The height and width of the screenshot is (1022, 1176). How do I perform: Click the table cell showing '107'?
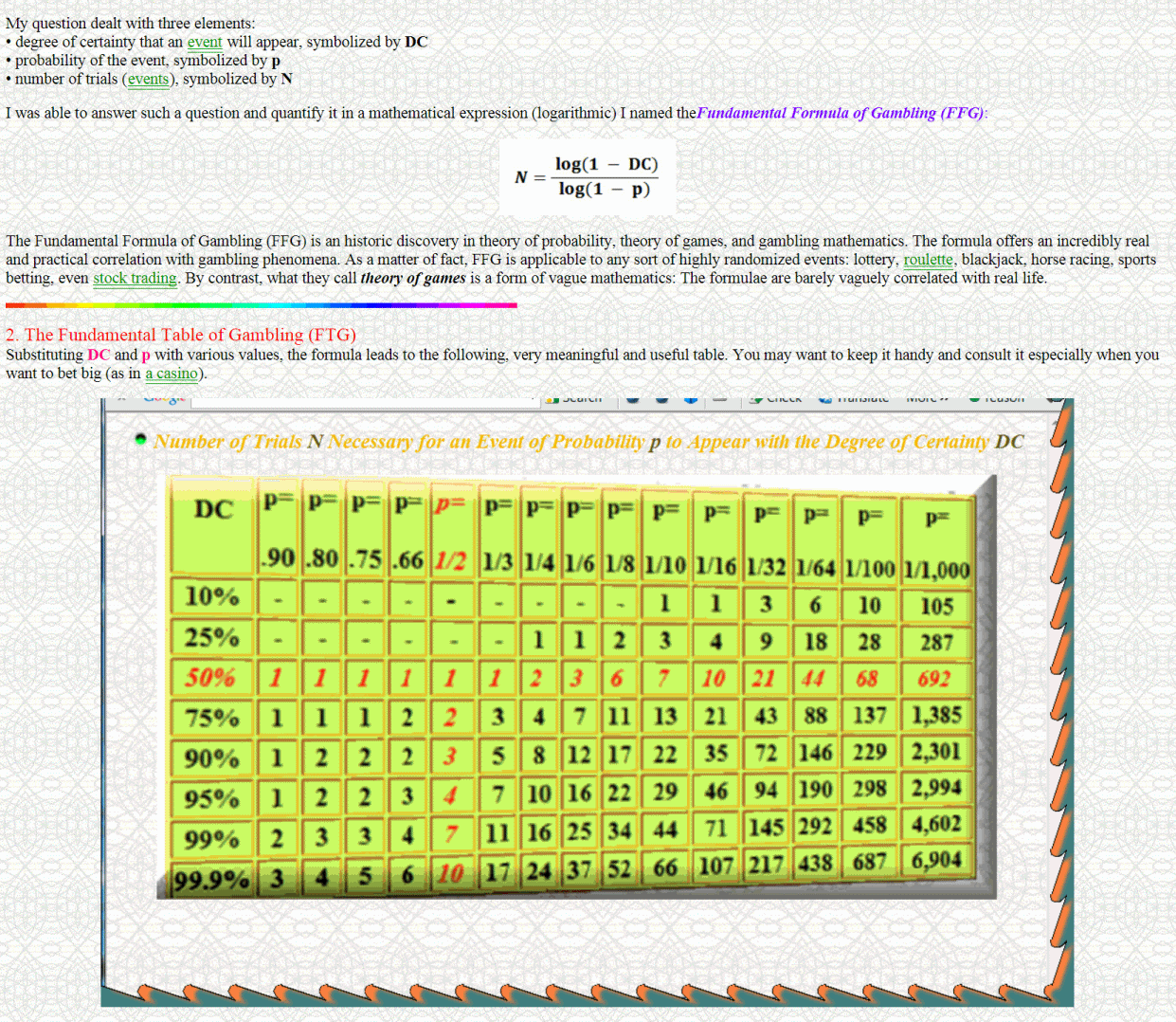tap(715, 867)
